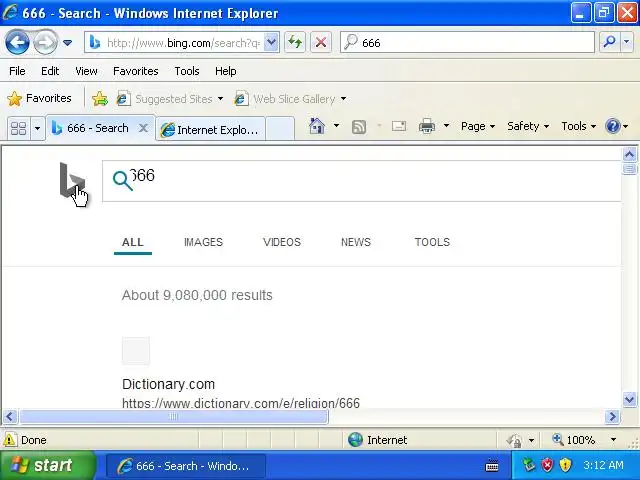Click the Forward navigation arrow button
Screen dimensions: 640x480
[45, 42]
